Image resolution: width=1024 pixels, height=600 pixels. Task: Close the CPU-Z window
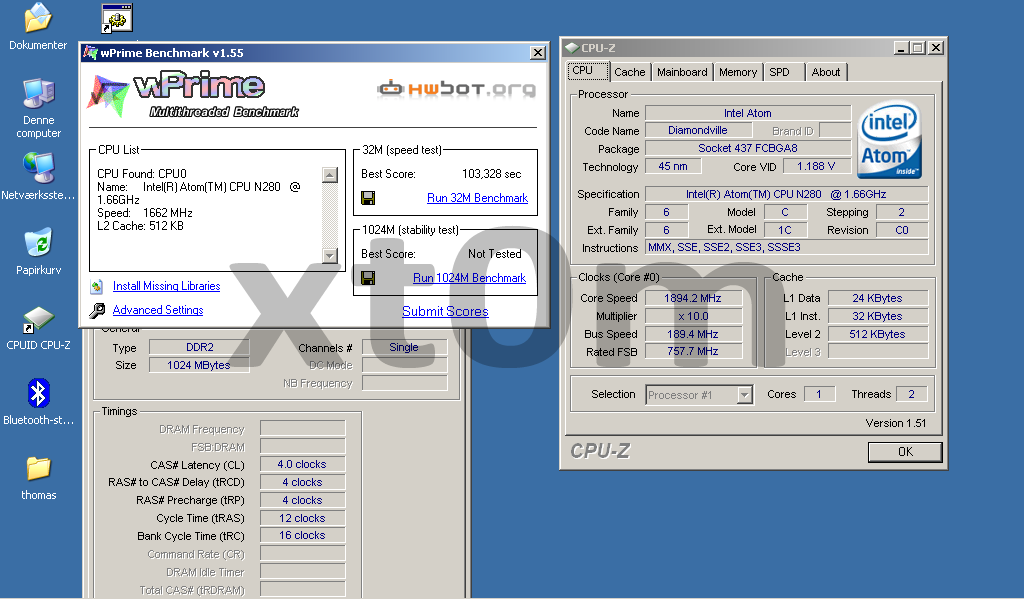point(936,48)
